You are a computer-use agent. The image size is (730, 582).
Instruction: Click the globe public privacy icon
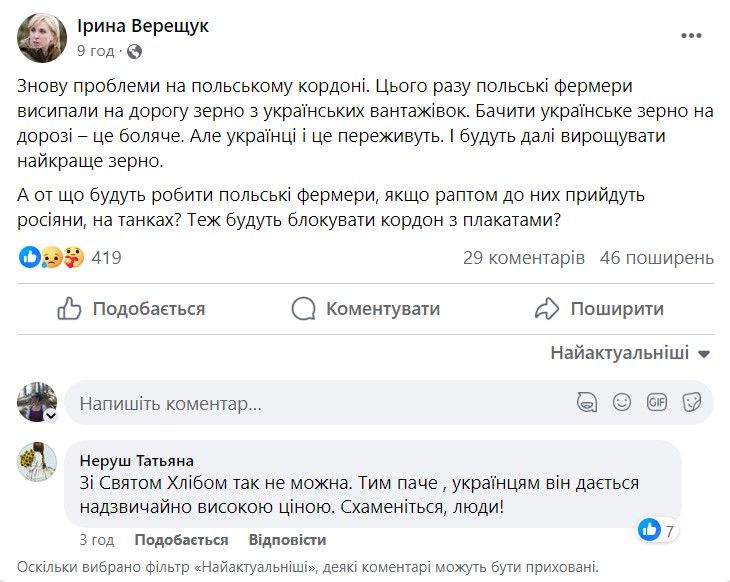(x=135, y=50)
